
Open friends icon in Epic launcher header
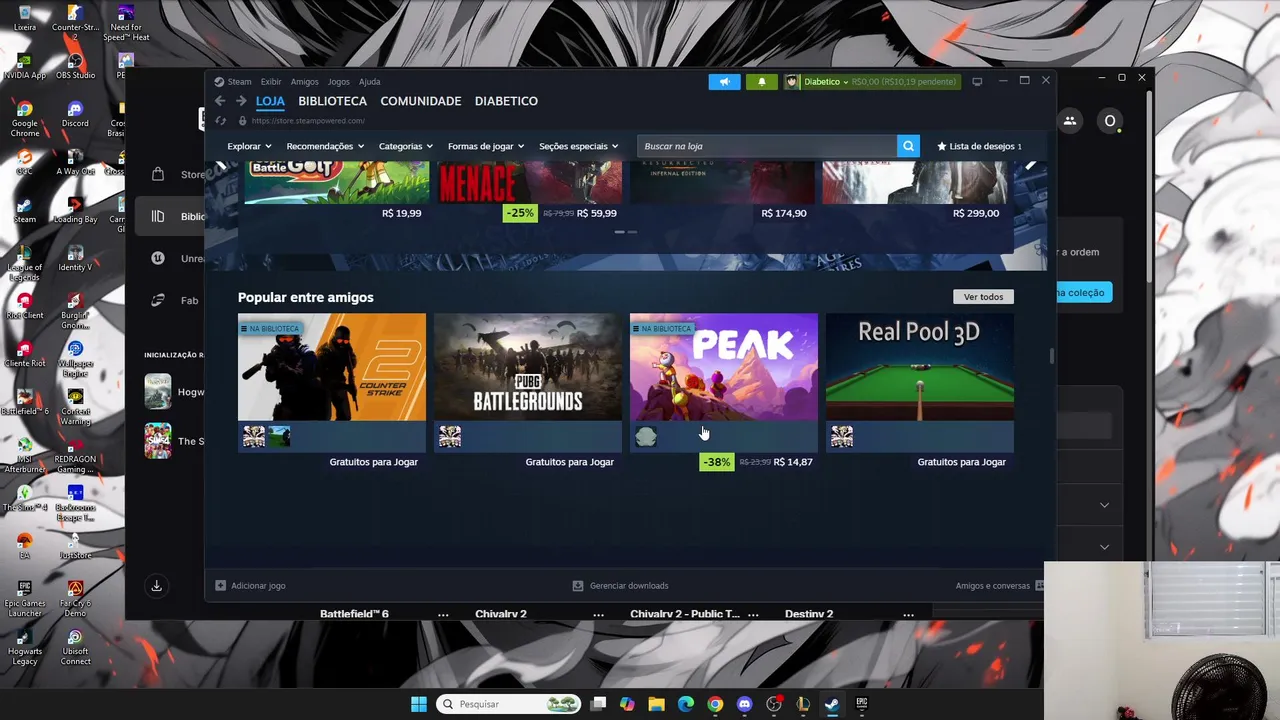click(x=1070, y=121)
